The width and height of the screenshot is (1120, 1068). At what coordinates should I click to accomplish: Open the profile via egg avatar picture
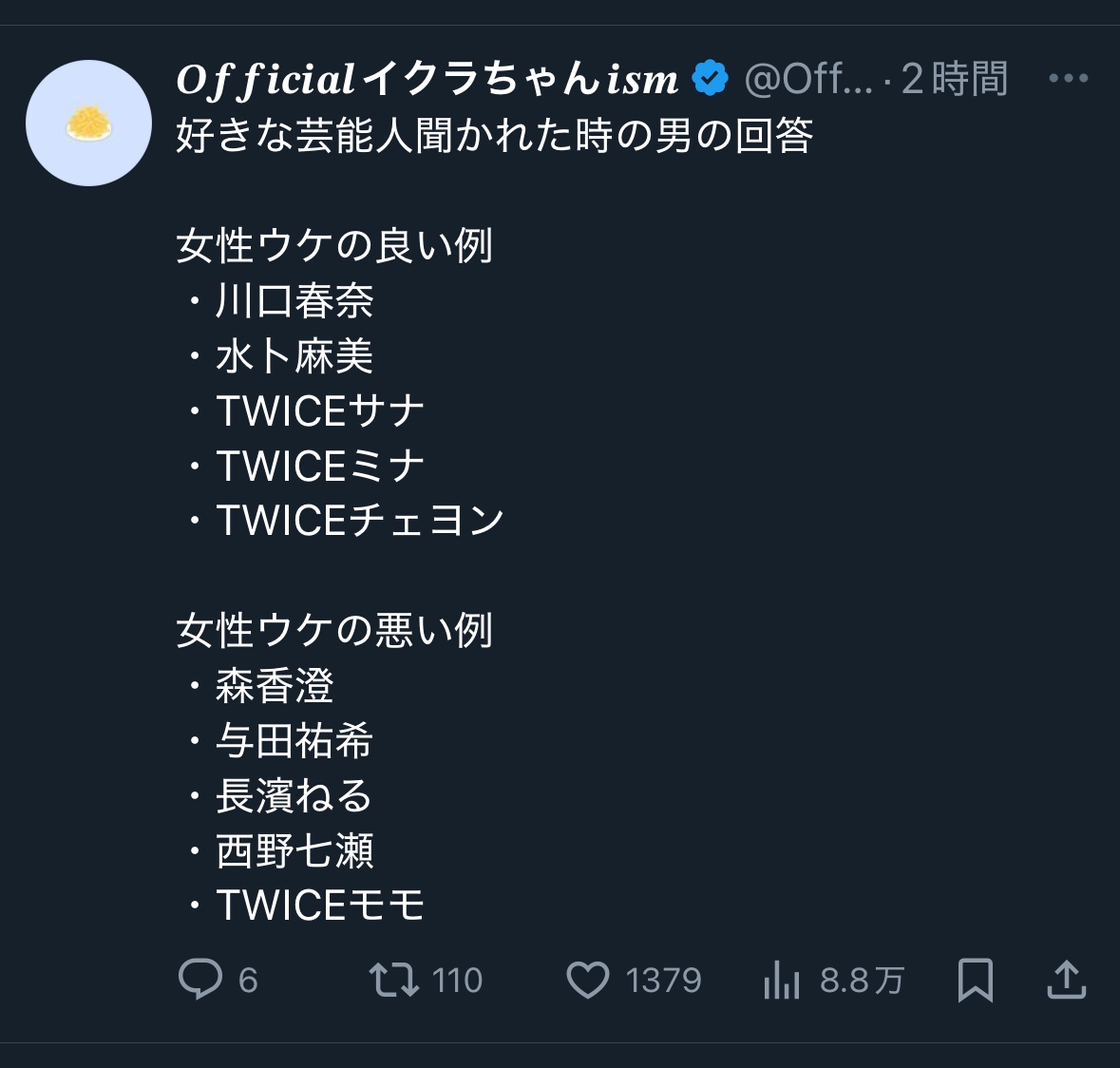[x=88, y=123]
